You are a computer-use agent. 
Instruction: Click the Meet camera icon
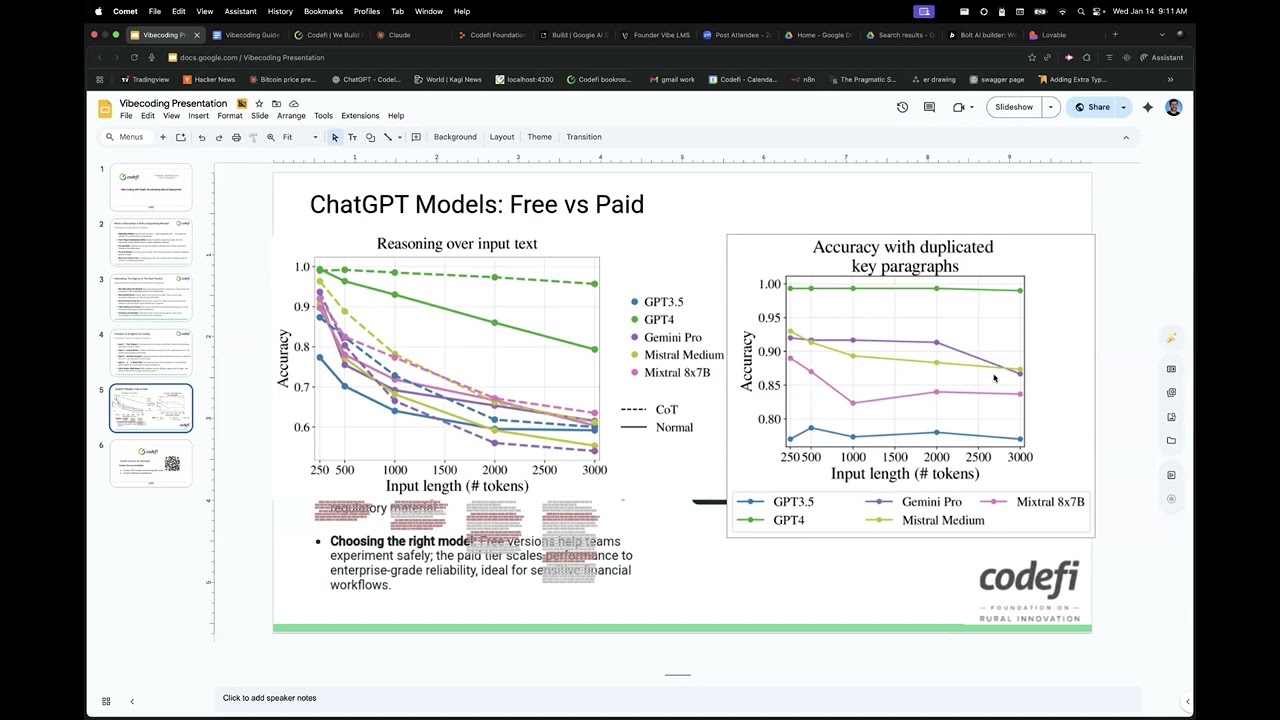point(958,107)
